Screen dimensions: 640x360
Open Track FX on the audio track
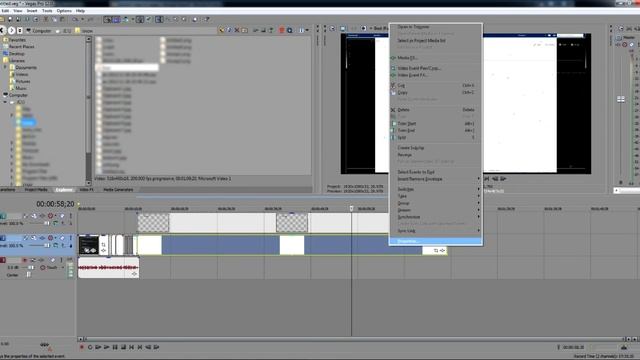(42, 260)
